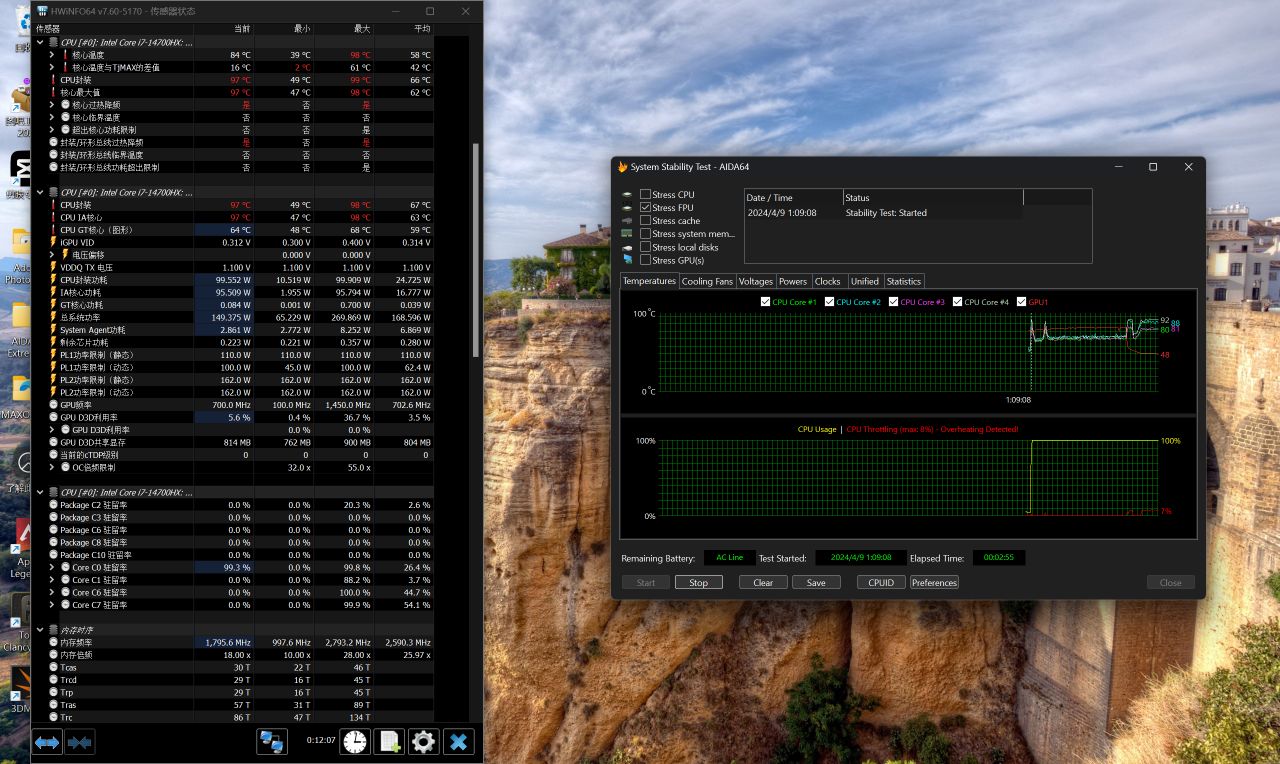
Task: Save the stability test results
Action: click(816, 583)
